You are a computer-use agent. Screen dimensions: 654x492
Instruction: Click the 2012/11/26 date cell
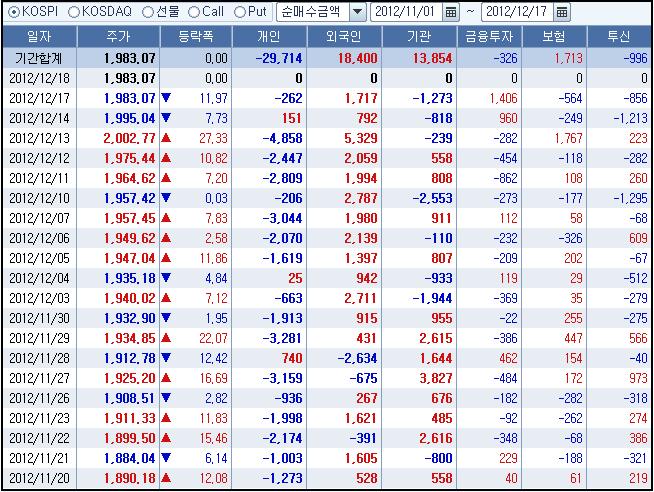[x=40, y=399]
